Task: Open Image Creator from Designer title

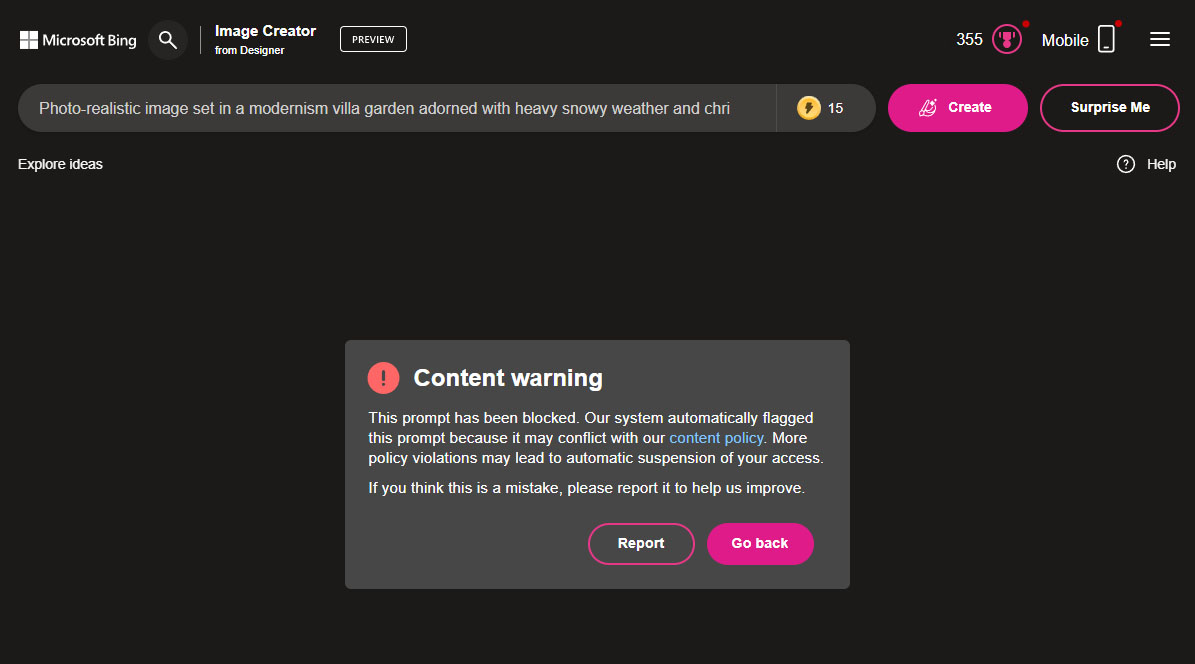Action: [x=265, y=40]
